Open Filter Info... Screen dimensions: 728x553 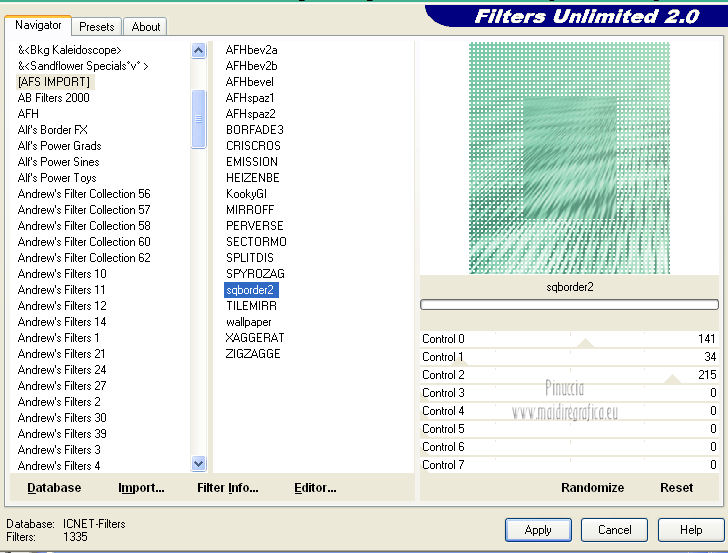coord(228,488)
